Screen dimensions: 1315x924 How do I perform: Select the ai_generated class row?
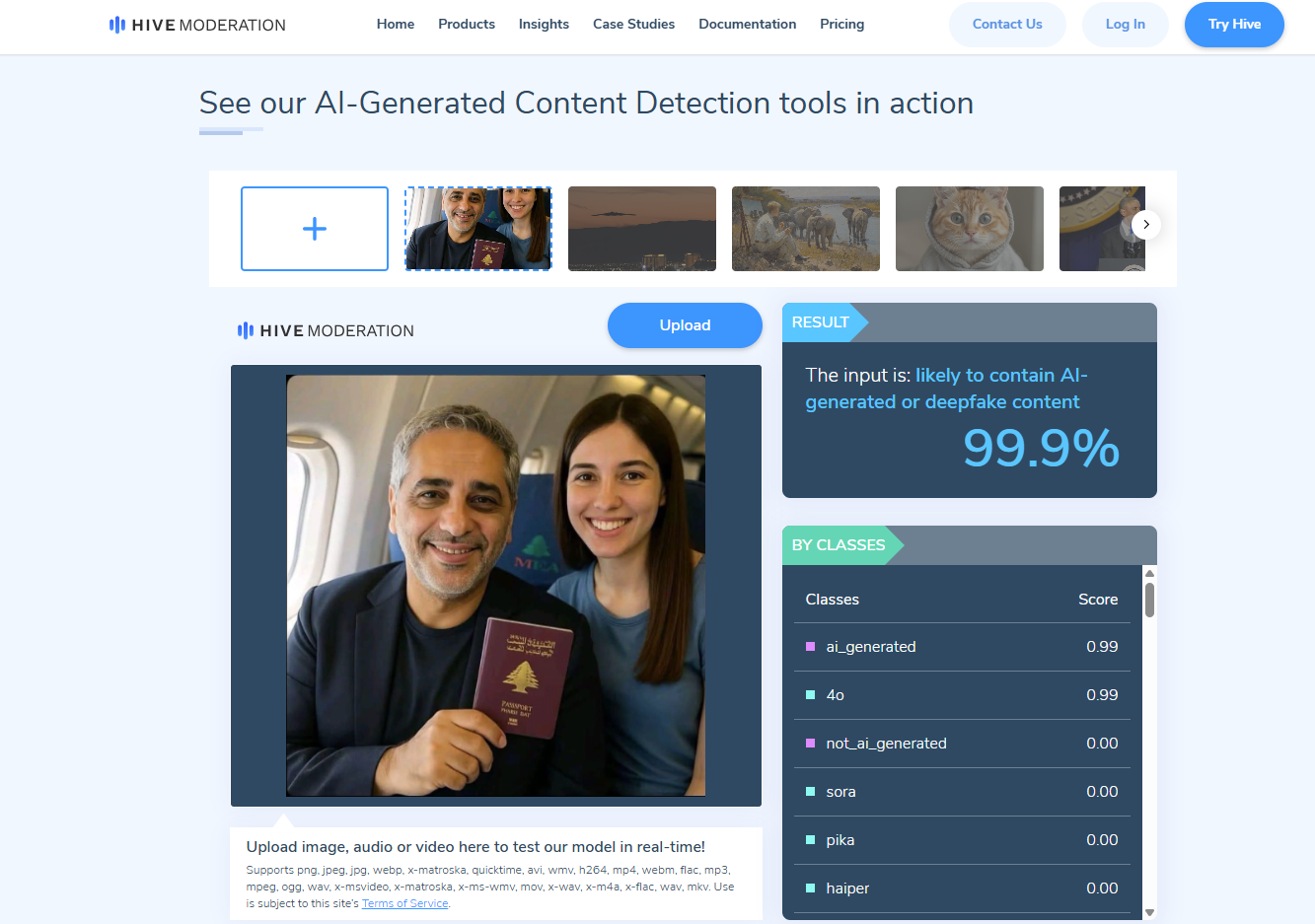pos(962,647)
